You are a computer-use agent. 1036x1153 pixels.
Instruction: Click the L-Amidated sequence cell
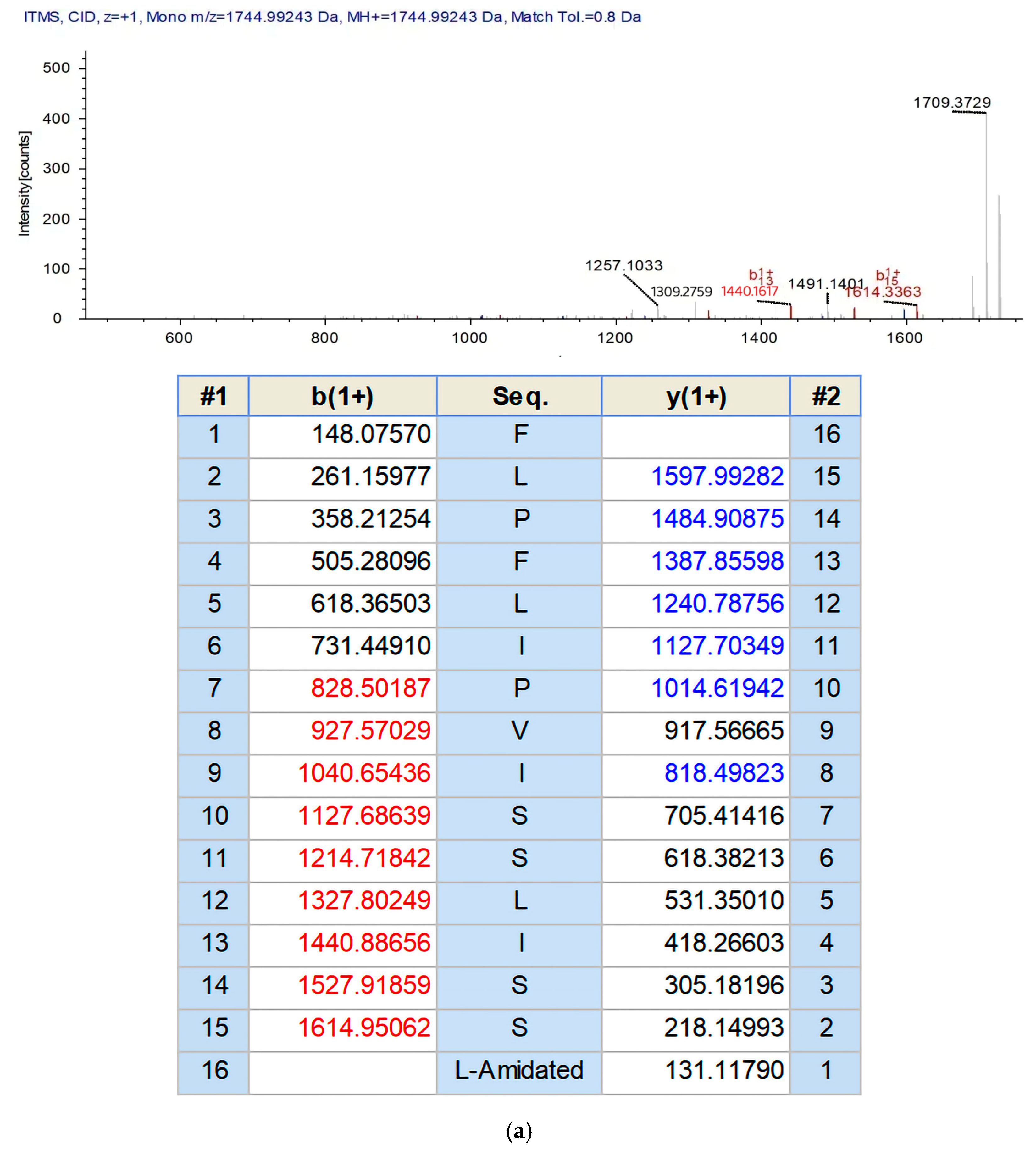(x=519, y=1070)
